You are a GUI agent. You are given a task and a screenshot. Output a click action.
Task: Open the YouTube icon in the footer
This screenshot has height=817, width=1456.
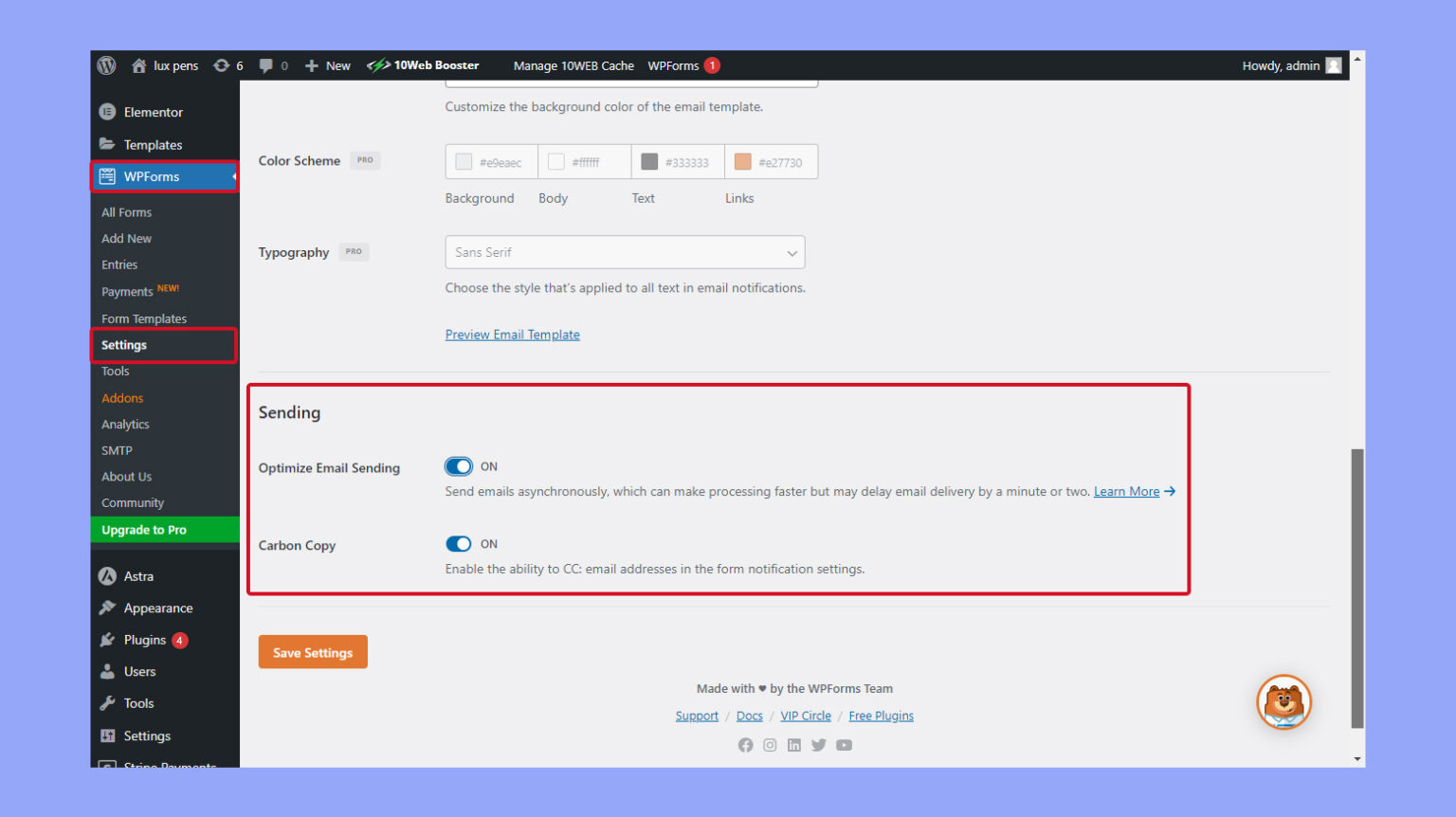844,745
